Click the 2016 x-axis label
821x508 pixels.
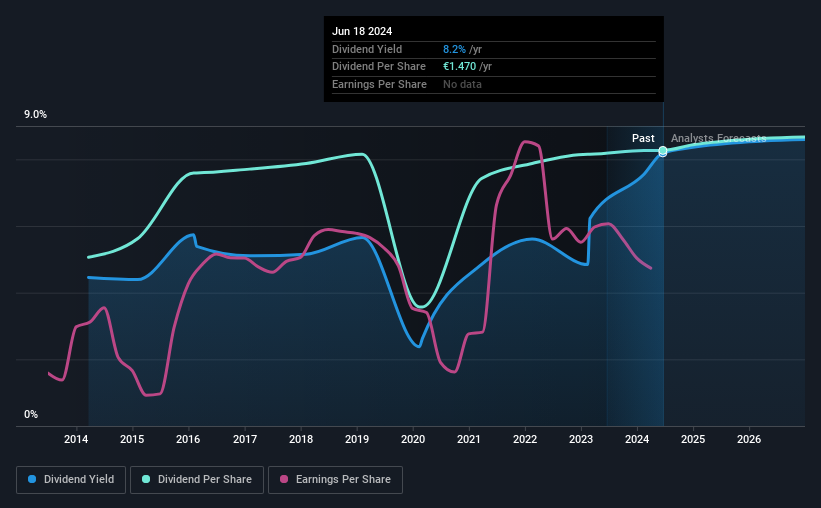click(188, 439)
